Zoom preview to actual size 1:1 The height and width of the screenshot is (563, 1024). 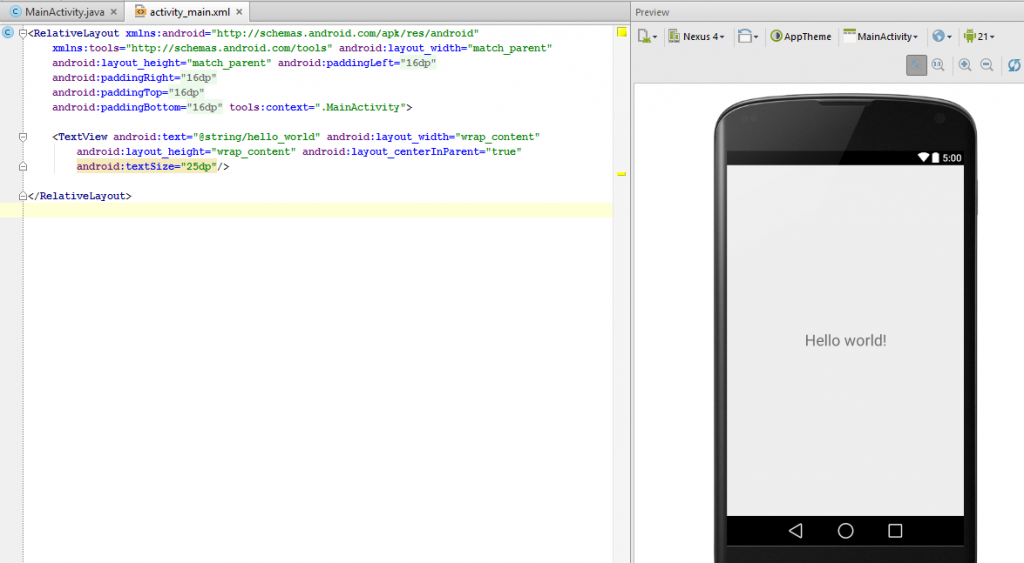[x=938, y=65]
